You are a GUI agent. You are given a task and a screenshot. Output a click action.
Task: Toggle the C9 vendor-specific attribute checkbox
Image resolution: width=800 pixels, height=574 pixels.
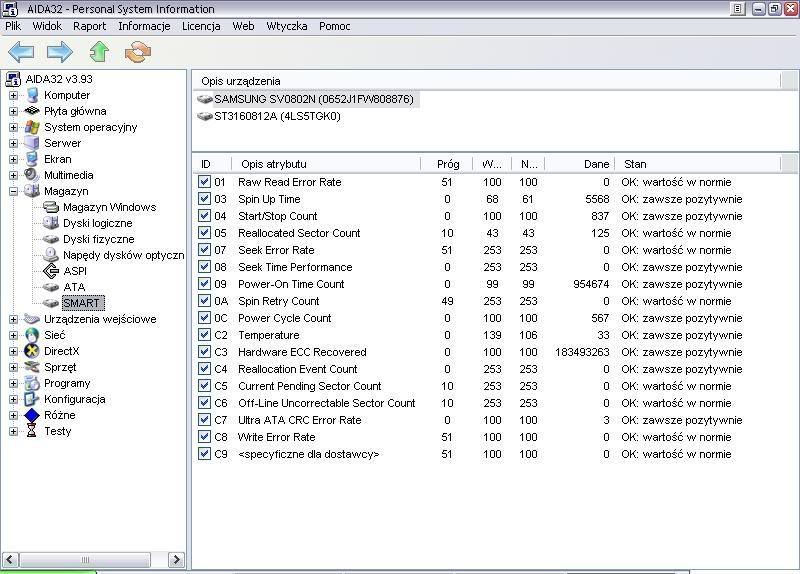point(205,454)
